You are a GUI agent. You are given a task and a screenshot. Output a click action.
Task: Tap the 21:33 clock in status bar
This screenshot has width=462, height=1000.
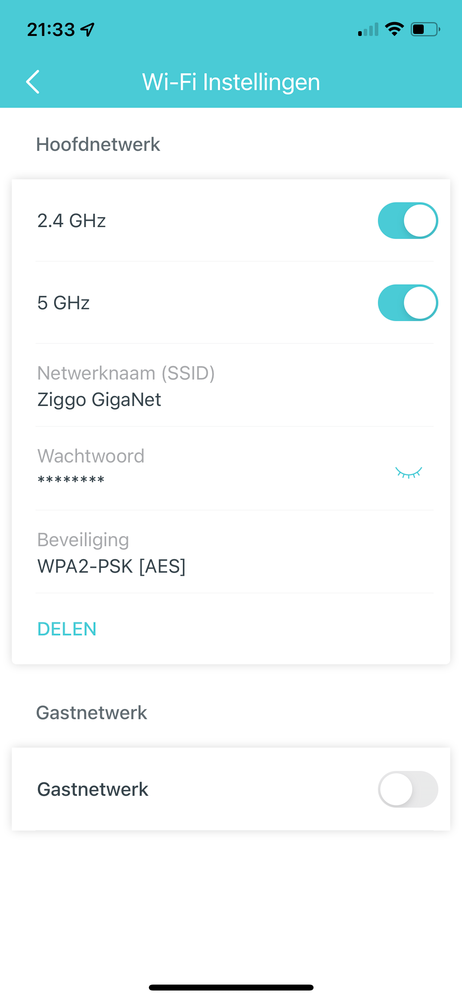(x=51, y=29)
